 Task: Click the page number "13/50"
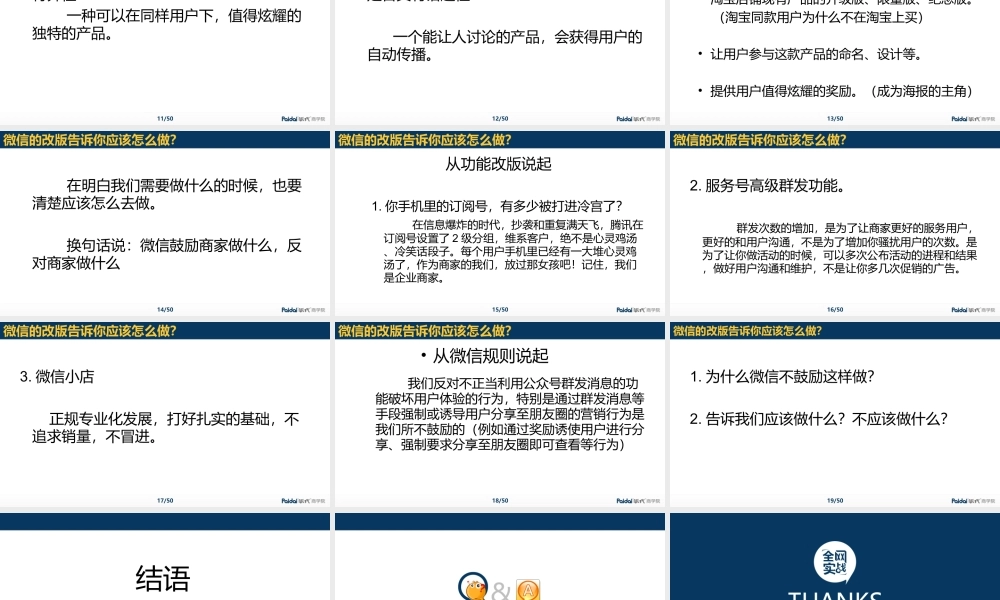click(835, 117)
